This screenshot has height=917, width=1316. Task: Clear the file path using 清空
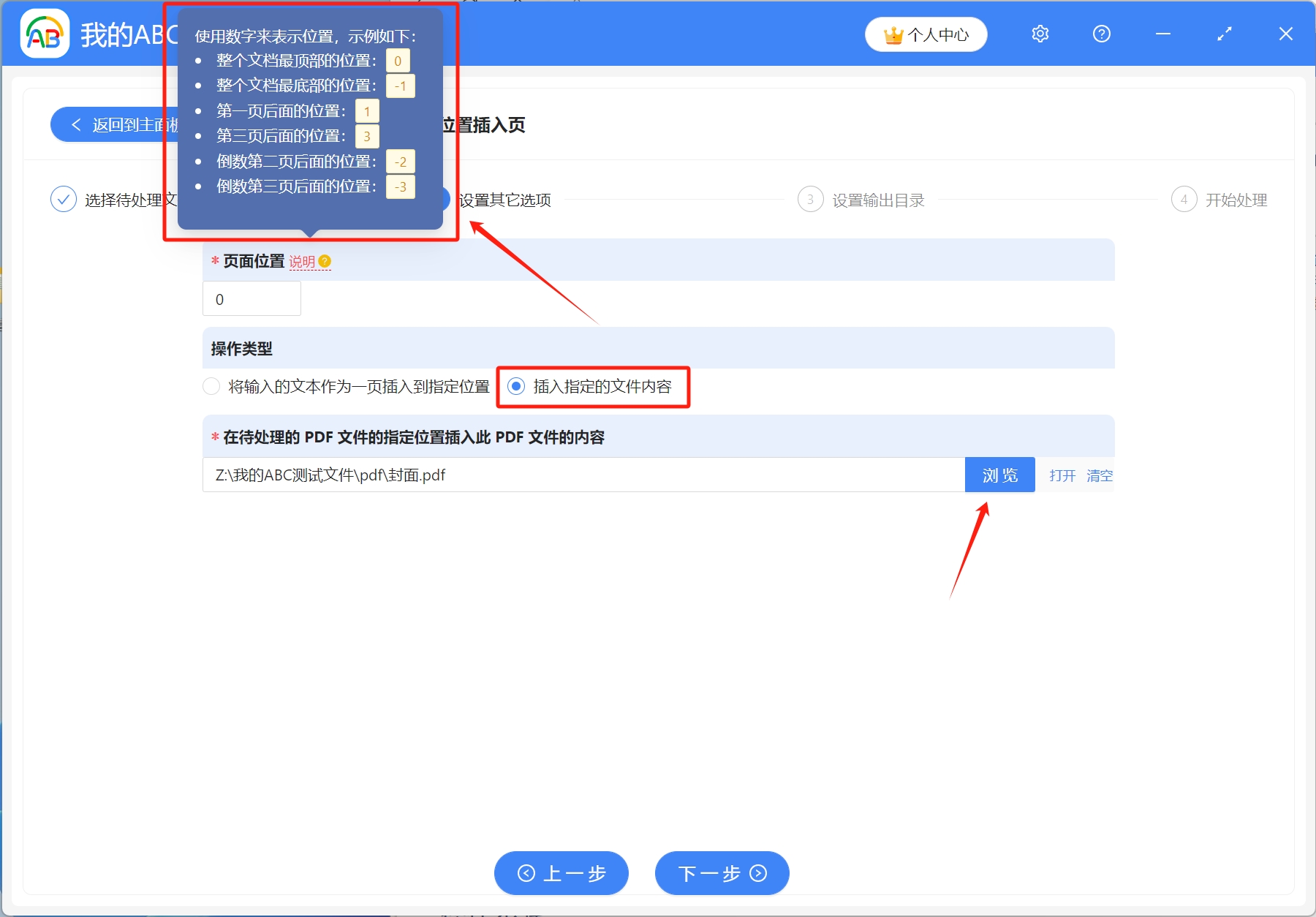click(1100, 475)
